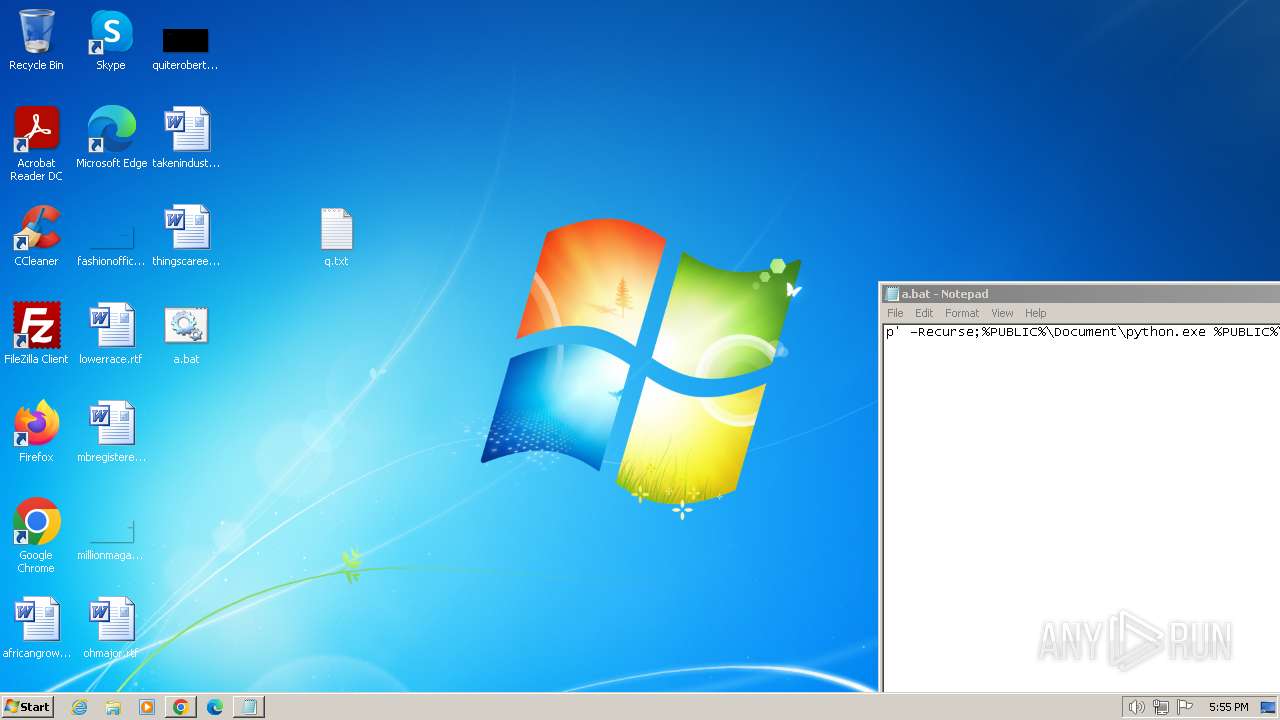This screenshot has height=720, width=1280.
Task: Open Edge from the taskbar
Action: 215,707
